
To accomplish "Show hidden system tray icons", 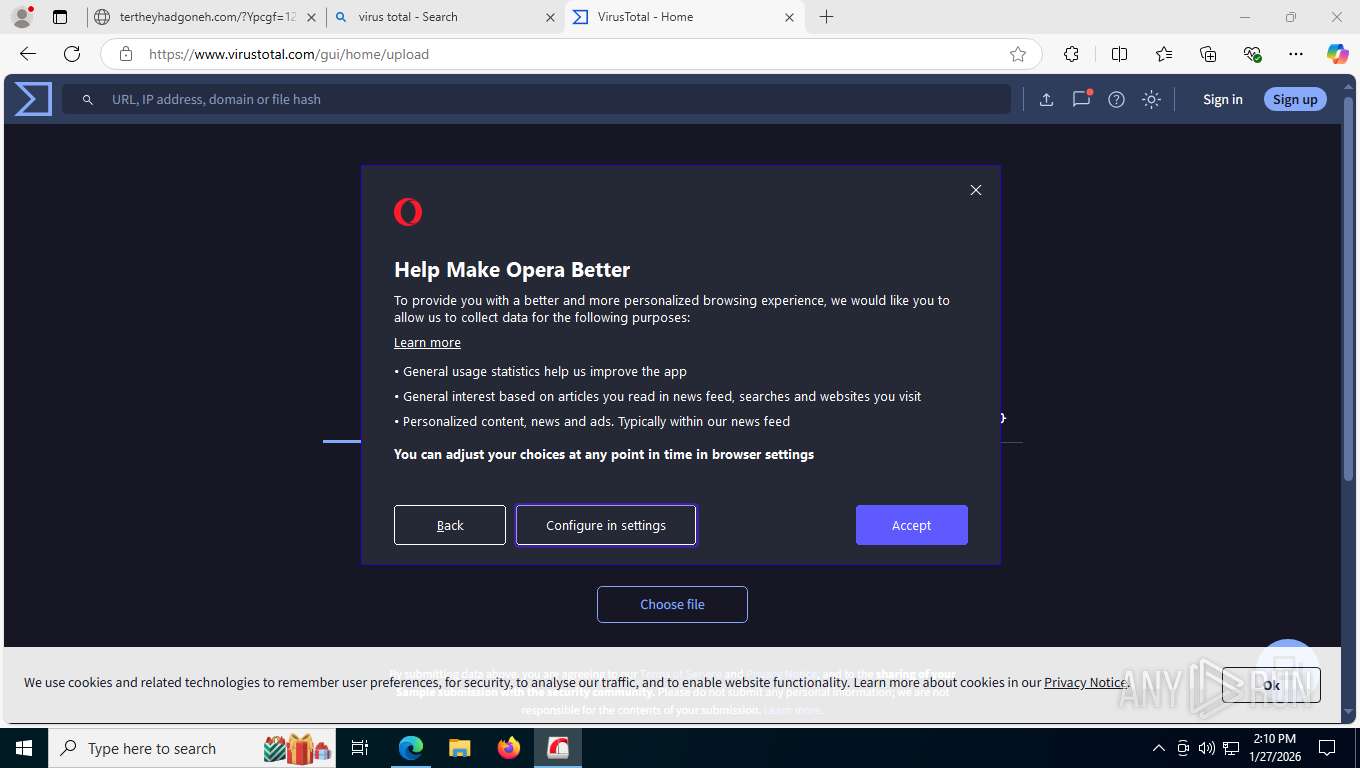I will coord(1159,748).
